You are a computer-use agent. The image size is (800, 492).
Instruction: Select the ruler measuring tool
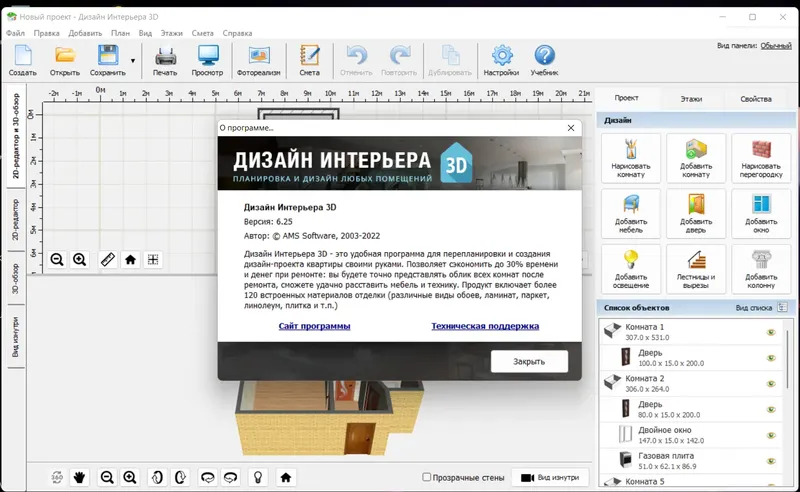(x=108, y=260)
